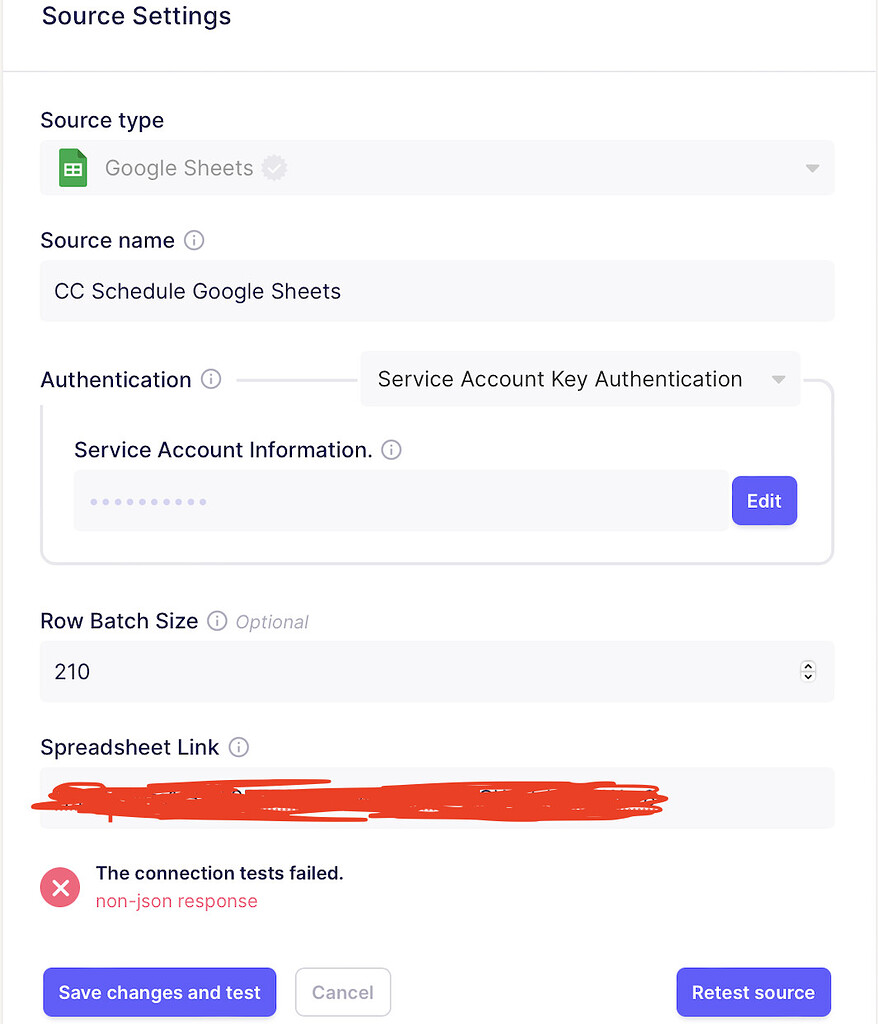878x1024 pixels.
Task: Click the Google Sheets source type icon
Action: coord(72,168)
